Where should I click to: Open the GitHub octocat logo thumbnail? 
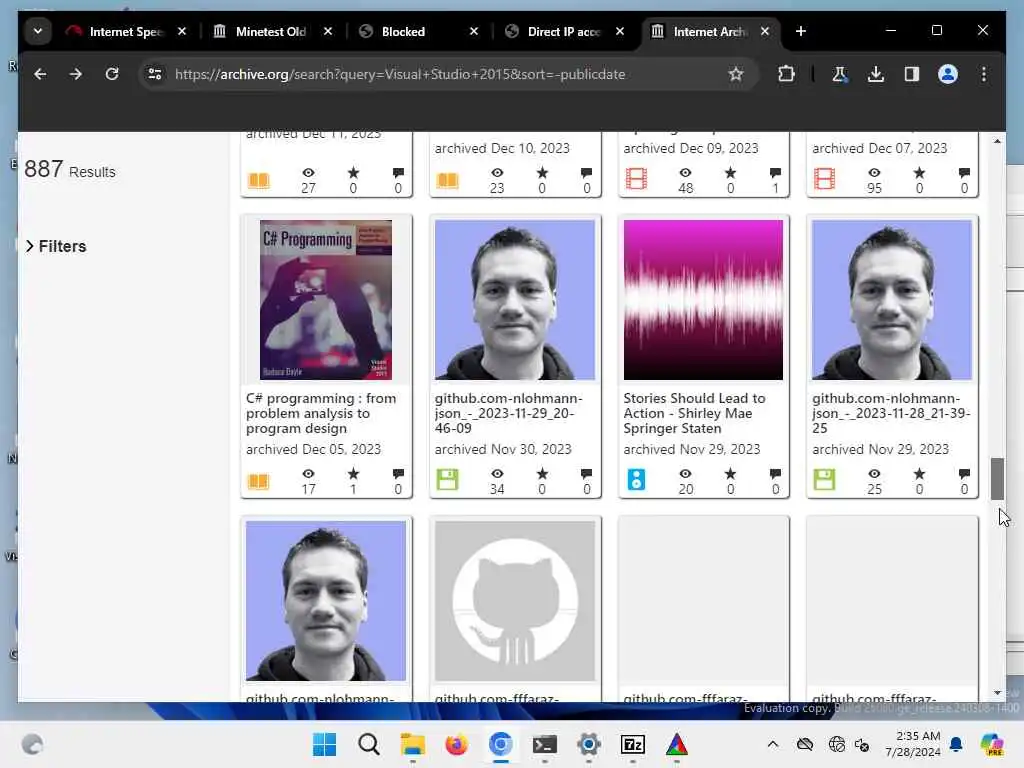[515, 601]
